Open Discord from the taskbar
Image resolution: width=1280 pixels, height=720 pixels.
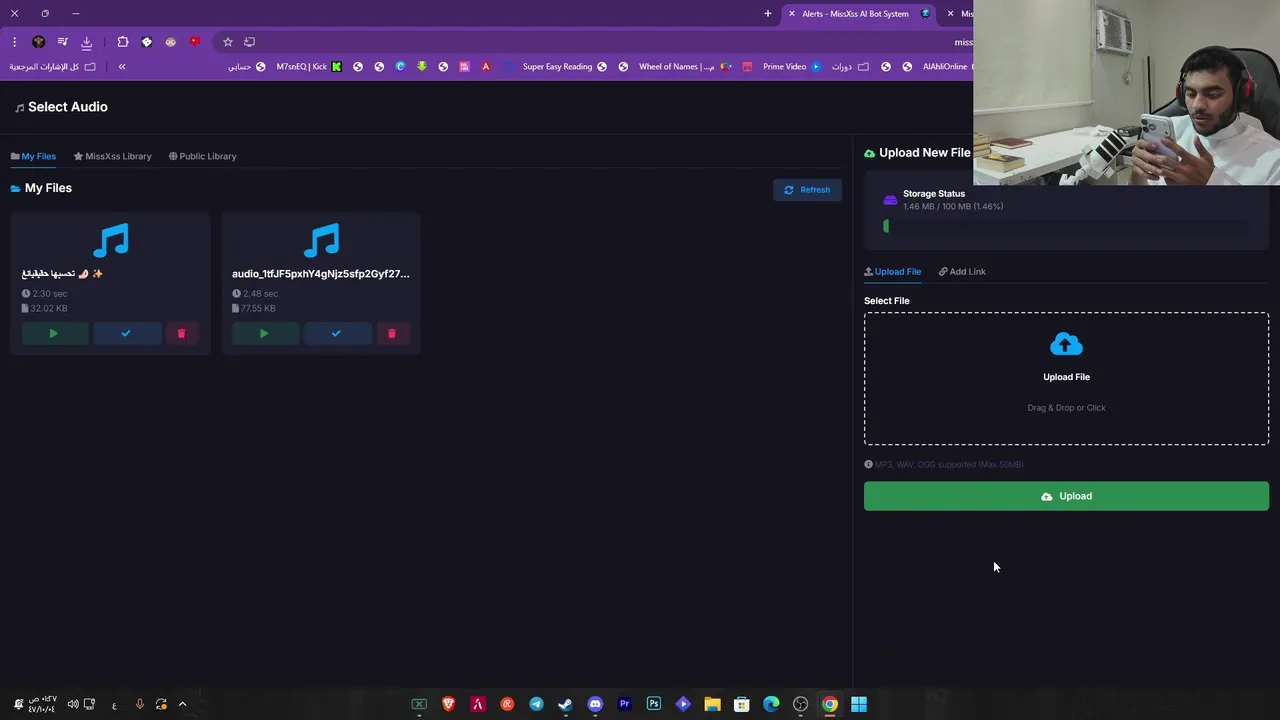pyautogui.click(x=595, y=704)
